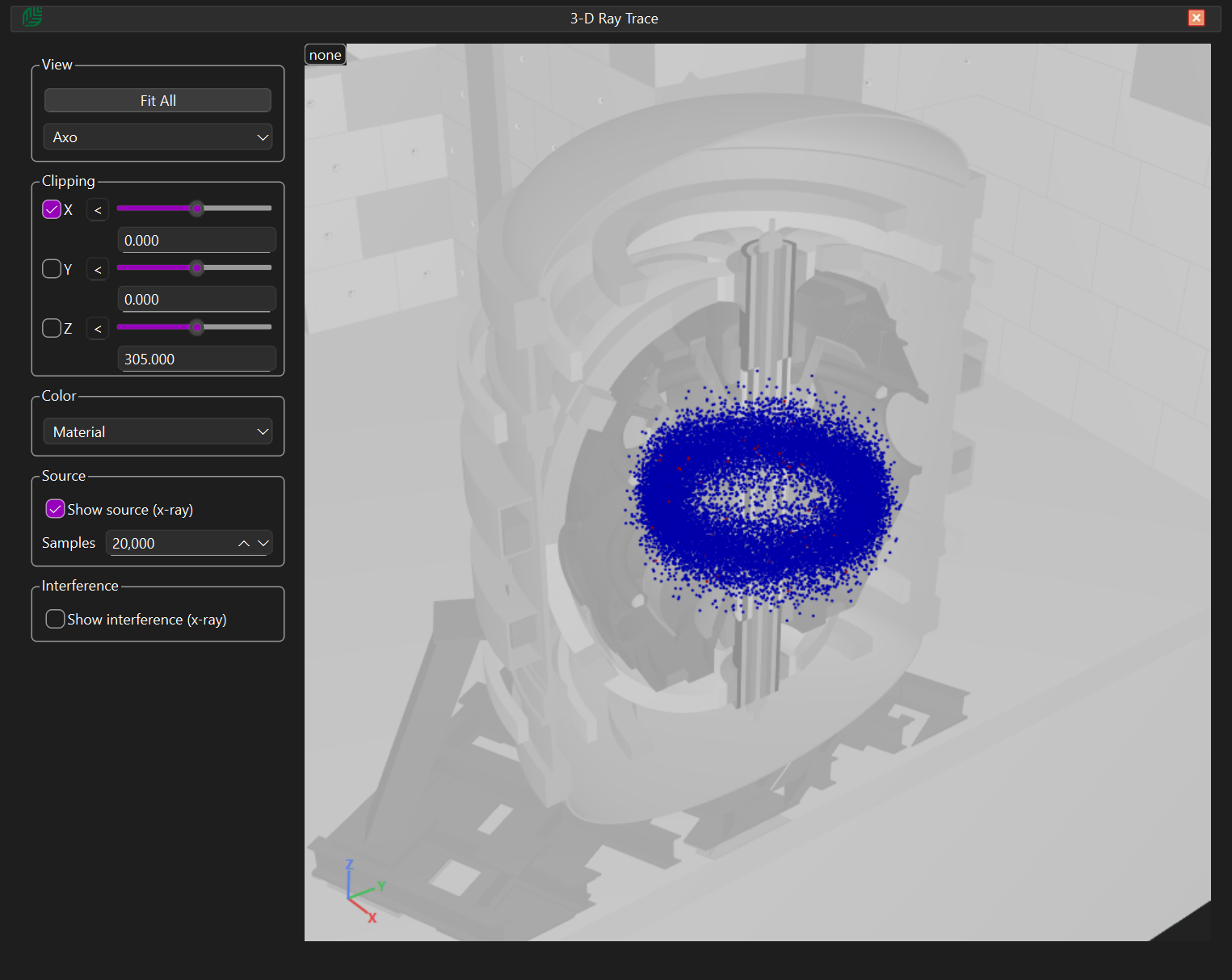The image size is (1232, 980).
Task: Click the Z clipping slider handle
Action: coord(196,327)
